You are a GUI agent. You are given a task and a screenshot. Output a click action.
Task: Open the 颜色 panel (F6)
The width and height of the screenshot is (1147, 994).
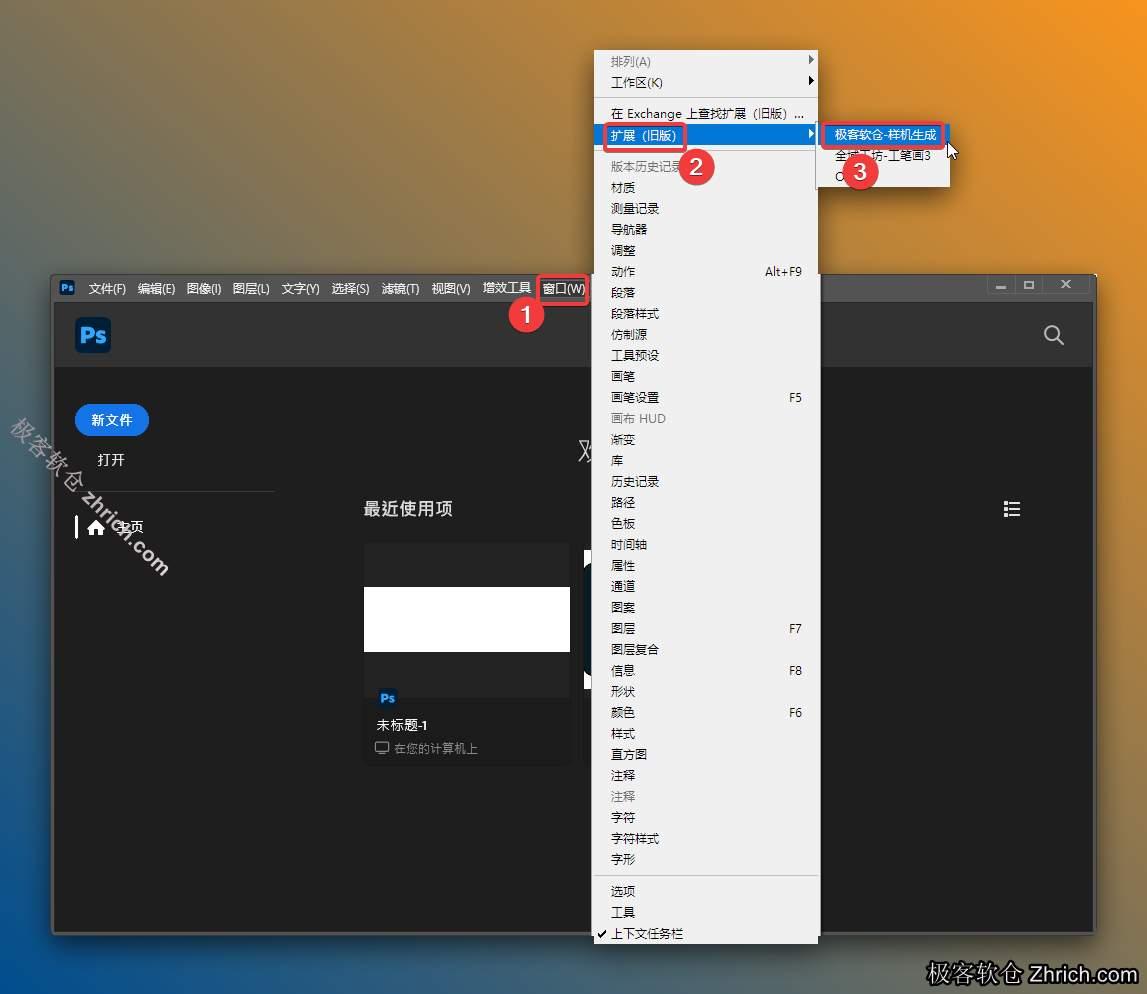706,712
